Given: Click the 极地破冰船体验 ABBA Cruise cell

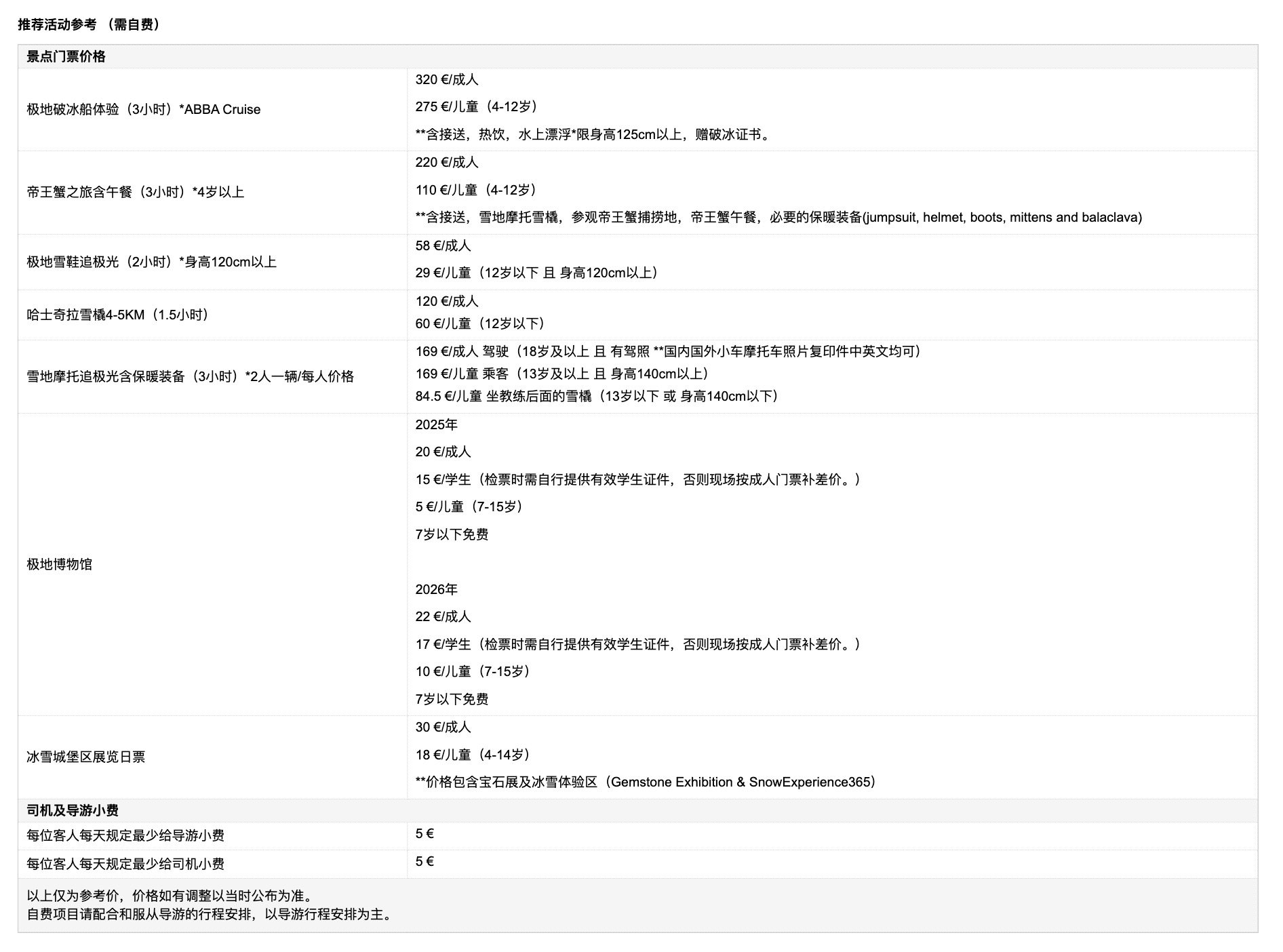Looking at the screenshot, I should point(143,109).
